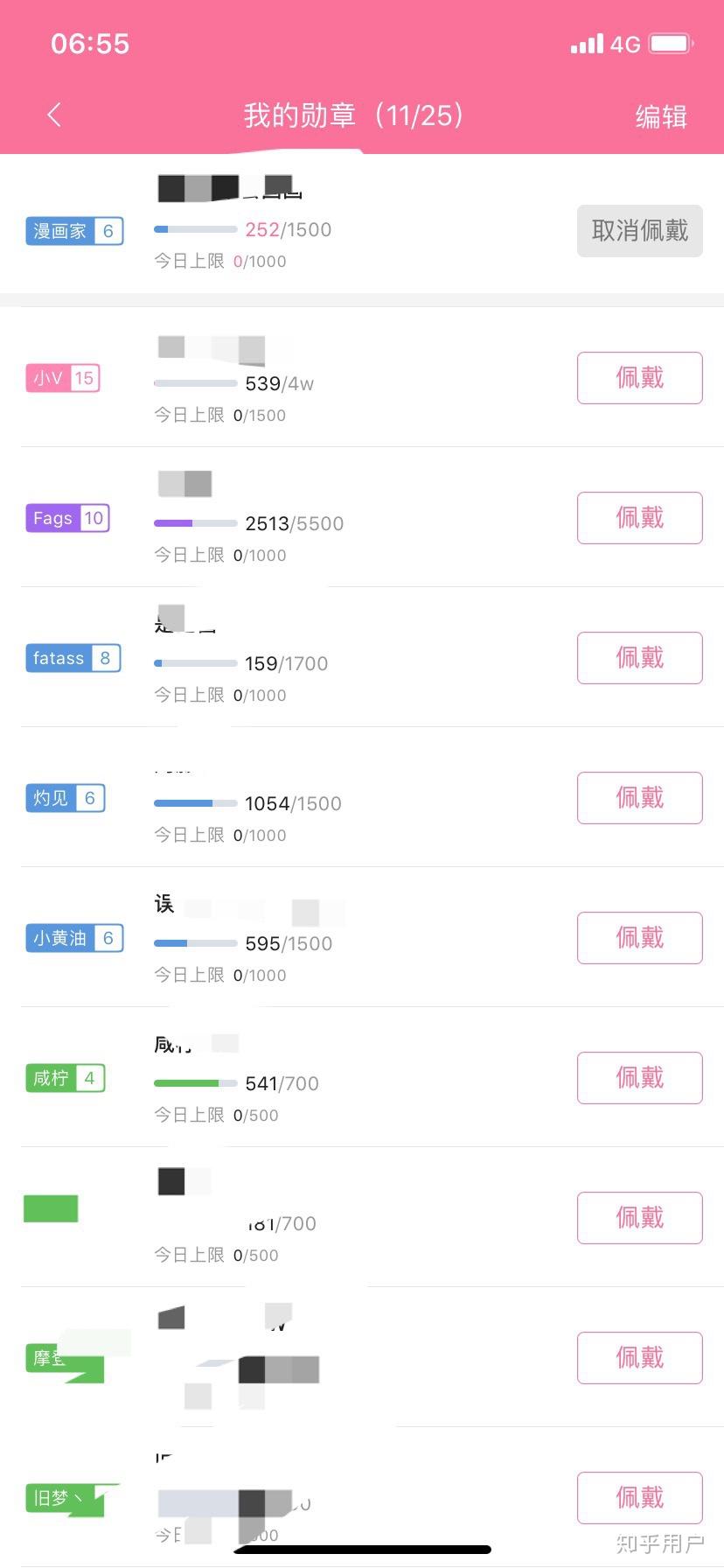Tap the 旧梦 green badge icon
724x1568 pixels.
(70, 1499)
